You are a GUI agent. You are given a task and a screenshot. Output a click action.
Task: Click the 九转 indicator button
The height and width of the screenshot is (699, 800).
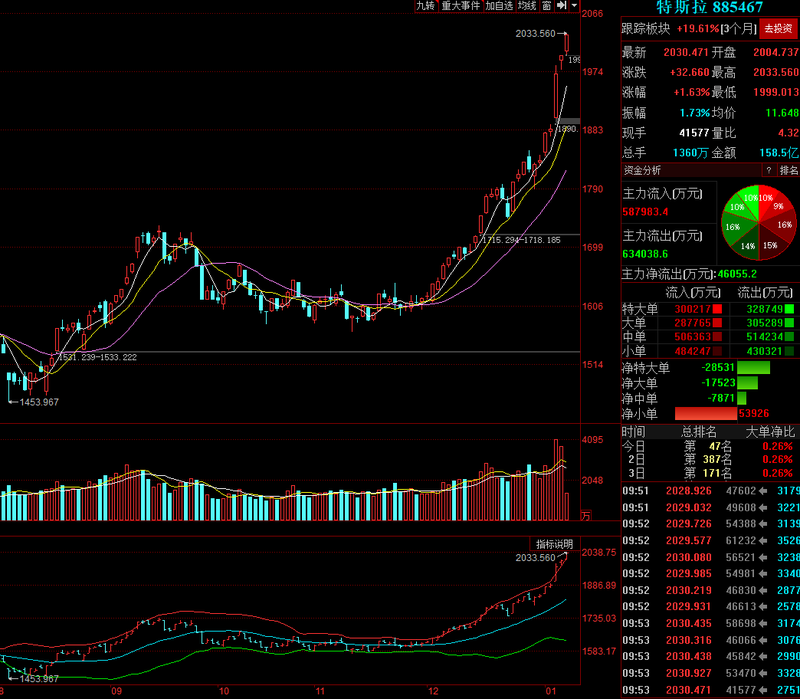pos(426,6)
